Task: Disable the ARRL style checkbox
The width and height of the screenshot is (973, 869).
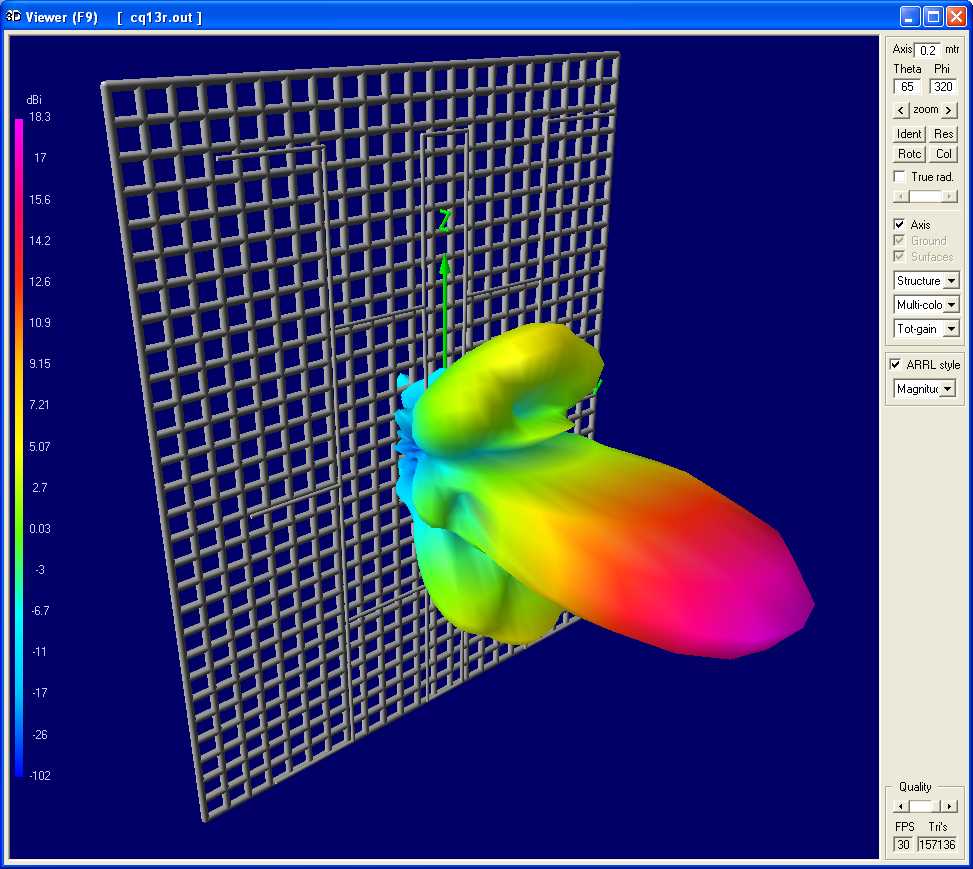Action: (x=897, y=365)
